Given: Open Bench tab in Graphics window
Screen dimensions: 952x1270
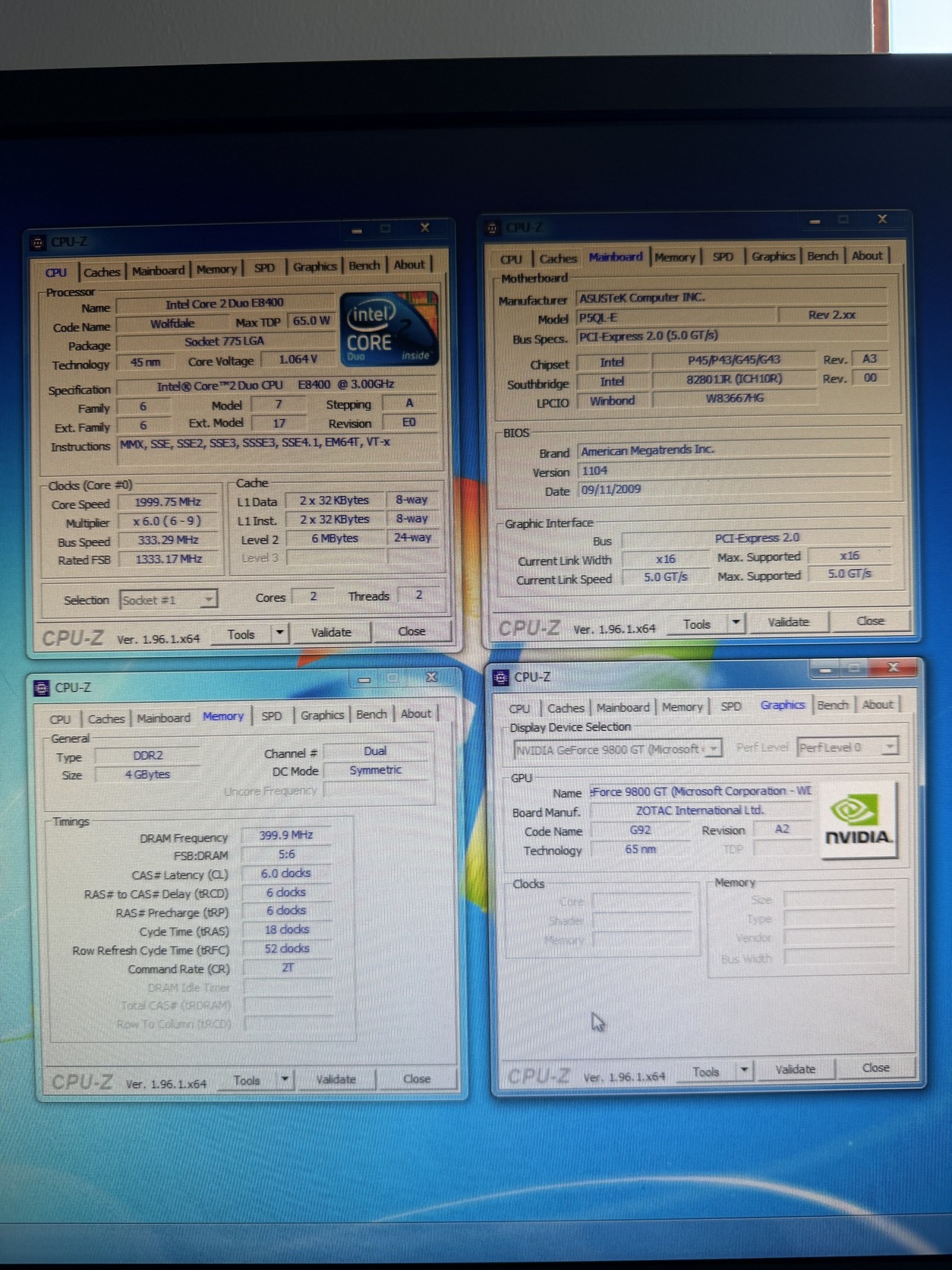Looking at the screenshot, I should (833, 705).
